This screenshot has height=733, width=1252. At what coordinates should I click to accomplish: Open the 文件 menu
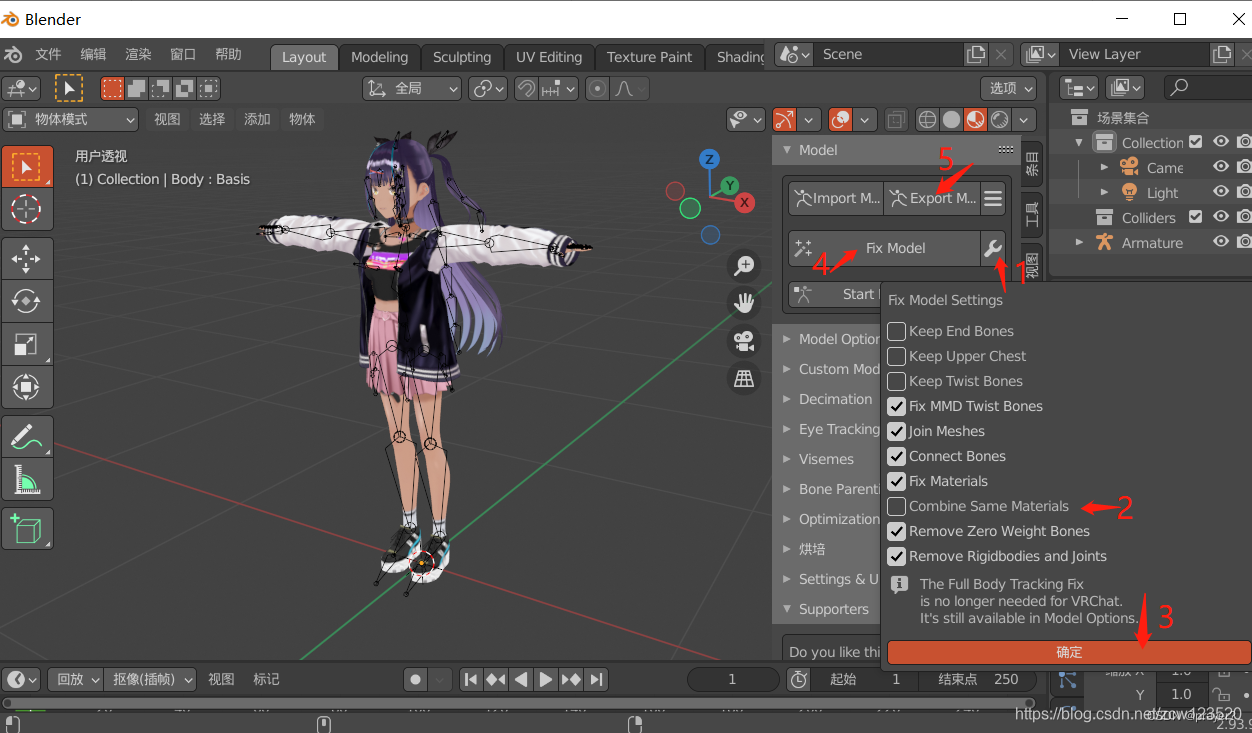pos(48,54)
